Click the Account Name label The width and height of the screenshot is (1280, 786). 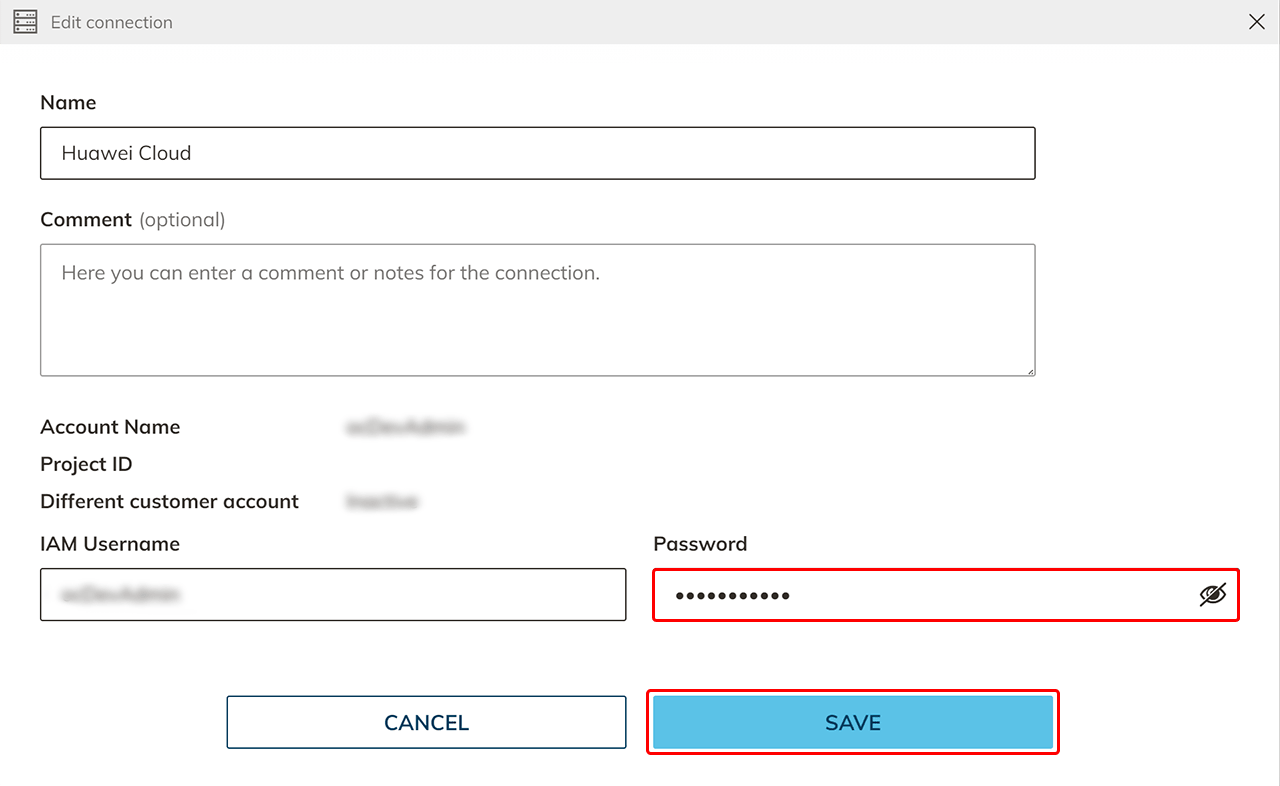tap(110, 427)
